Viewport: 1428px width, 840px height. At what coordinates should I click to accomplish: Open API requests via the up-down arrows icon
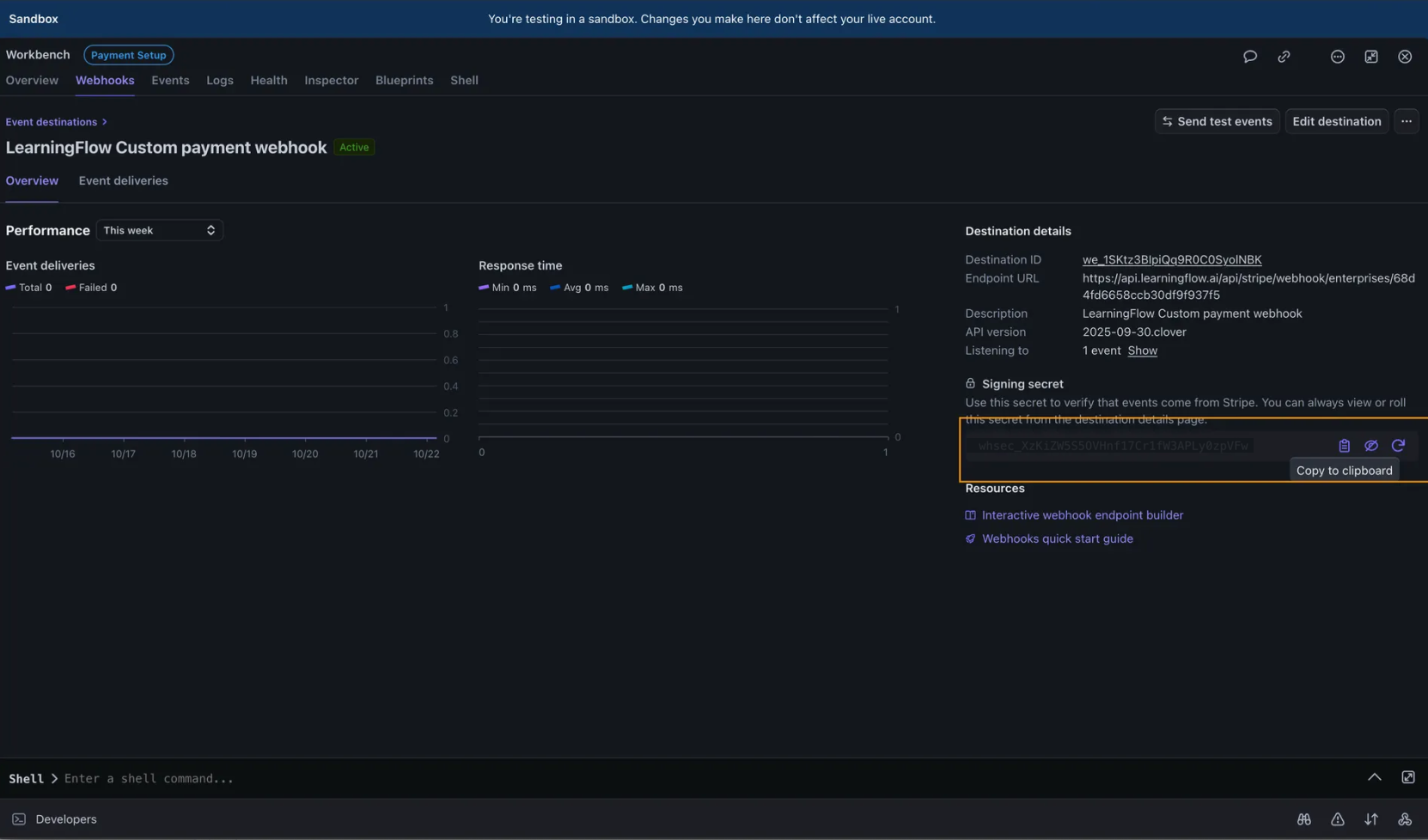(1371, 819)
